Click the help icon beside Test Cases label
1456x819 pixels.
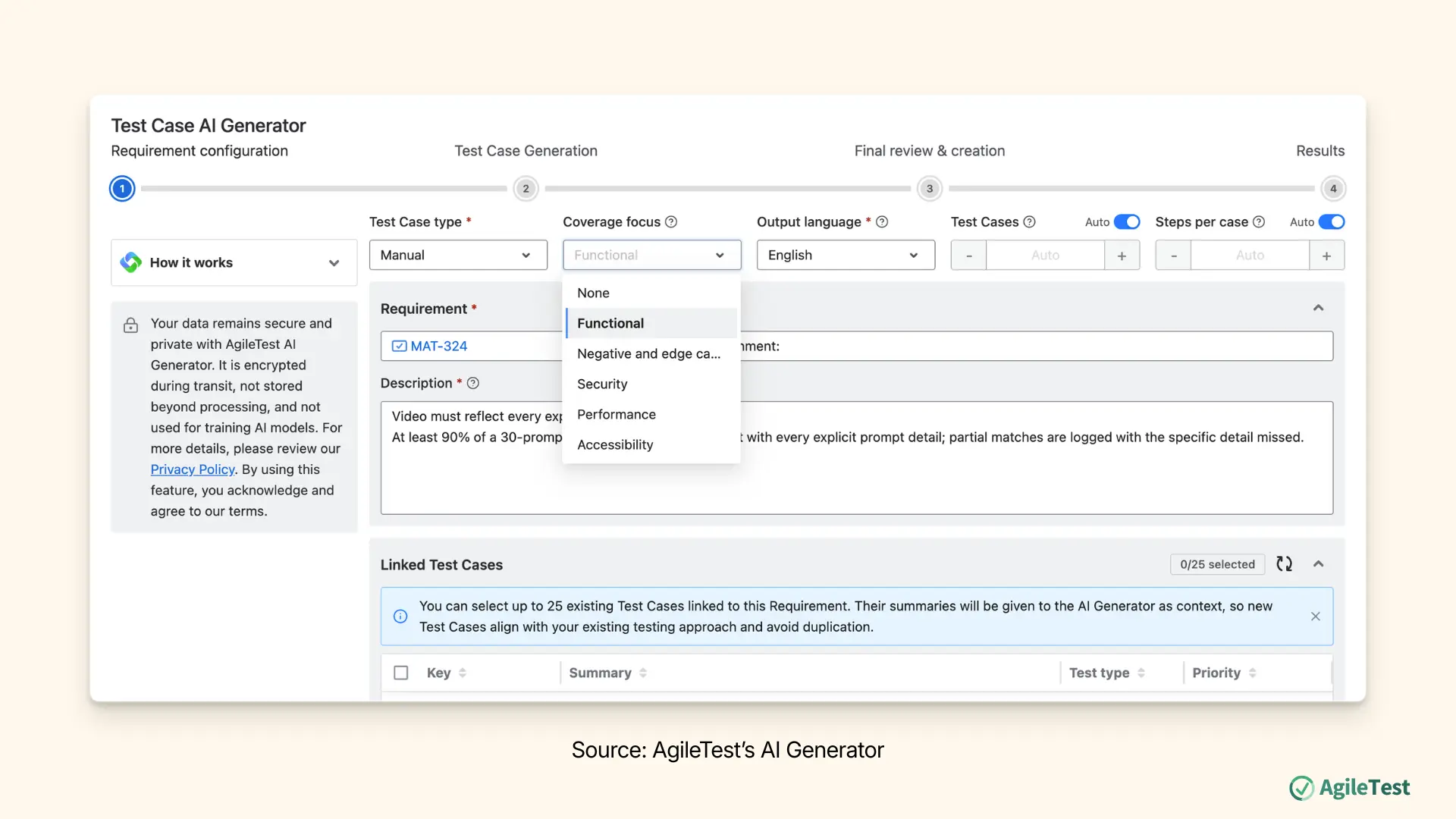[x=1029, y=222]
